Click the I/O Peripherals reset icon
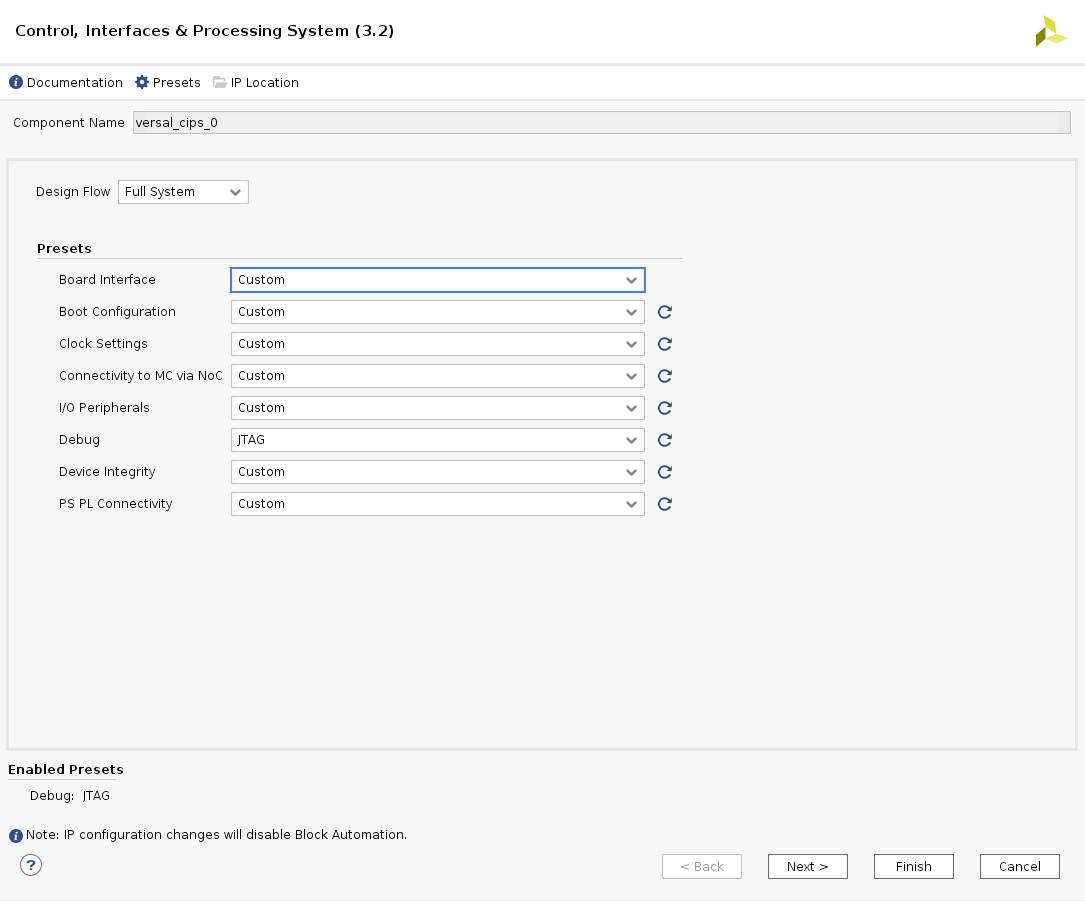 tap(664, 408)
